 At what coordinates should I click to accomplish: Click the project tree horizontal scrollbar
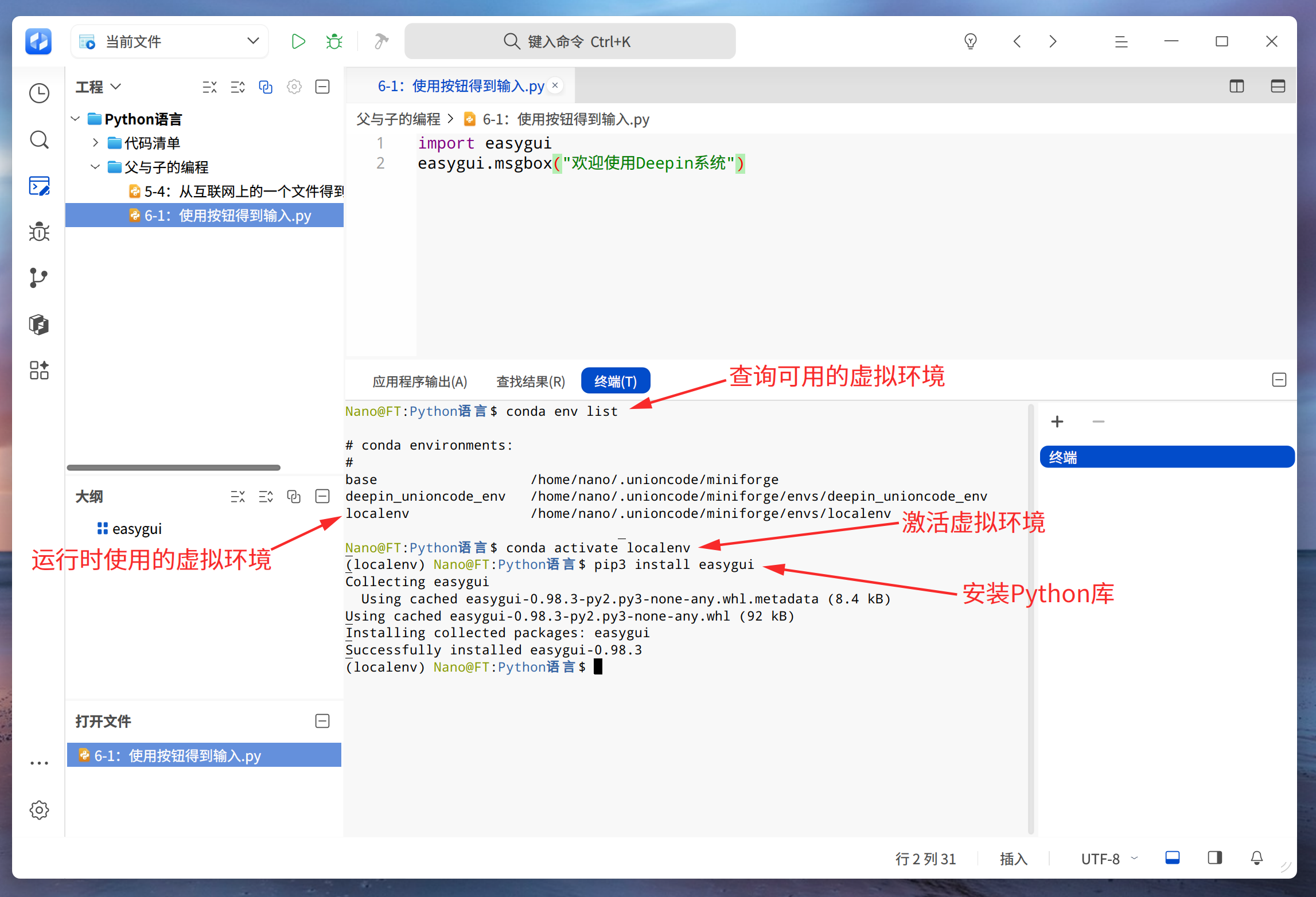pyautogui.click(x=174, y=467)
